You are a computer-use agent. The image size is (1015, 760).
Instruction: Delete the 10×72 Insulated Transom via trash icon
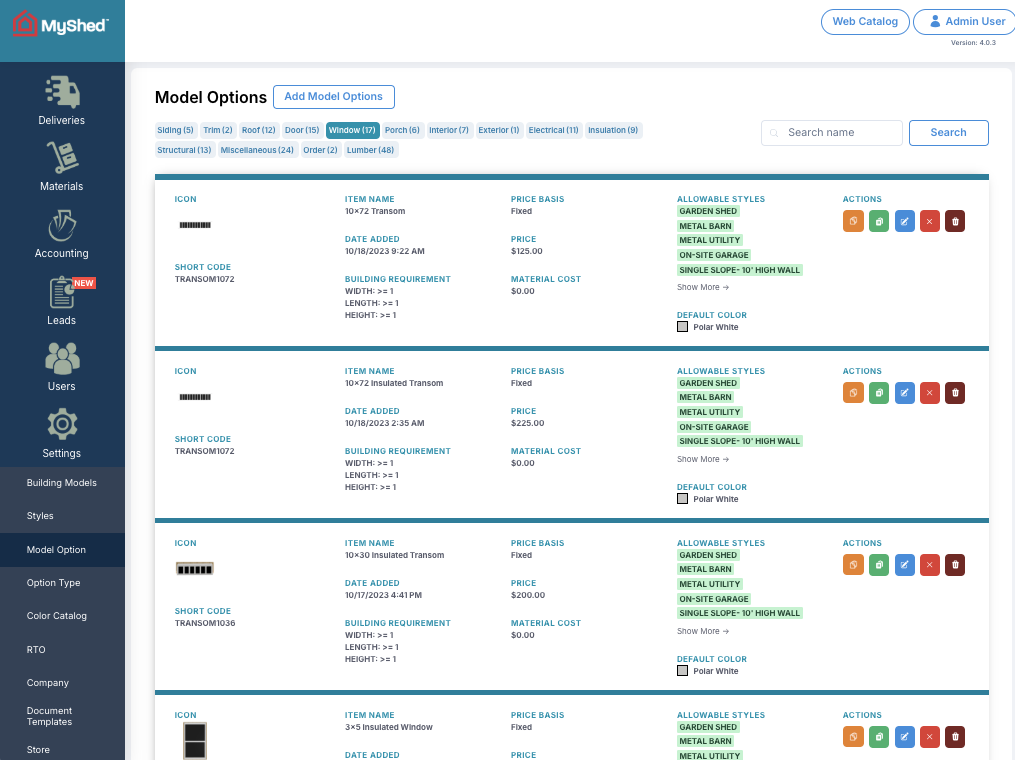(954, 393)
